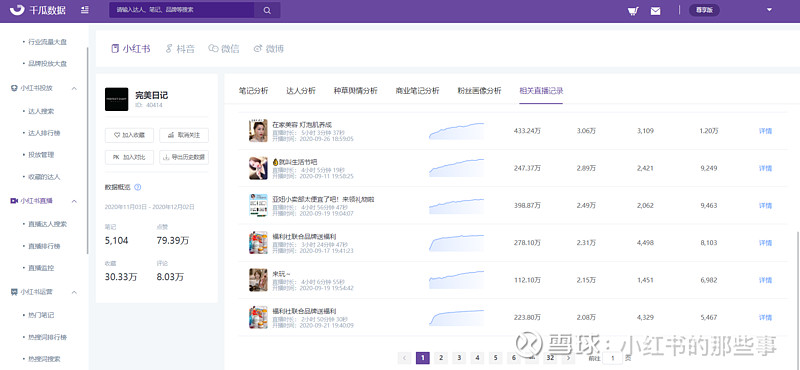Open 直播监控 in the sidebar
The width and height of the screenshot is (800, 370).
(41, 267)
